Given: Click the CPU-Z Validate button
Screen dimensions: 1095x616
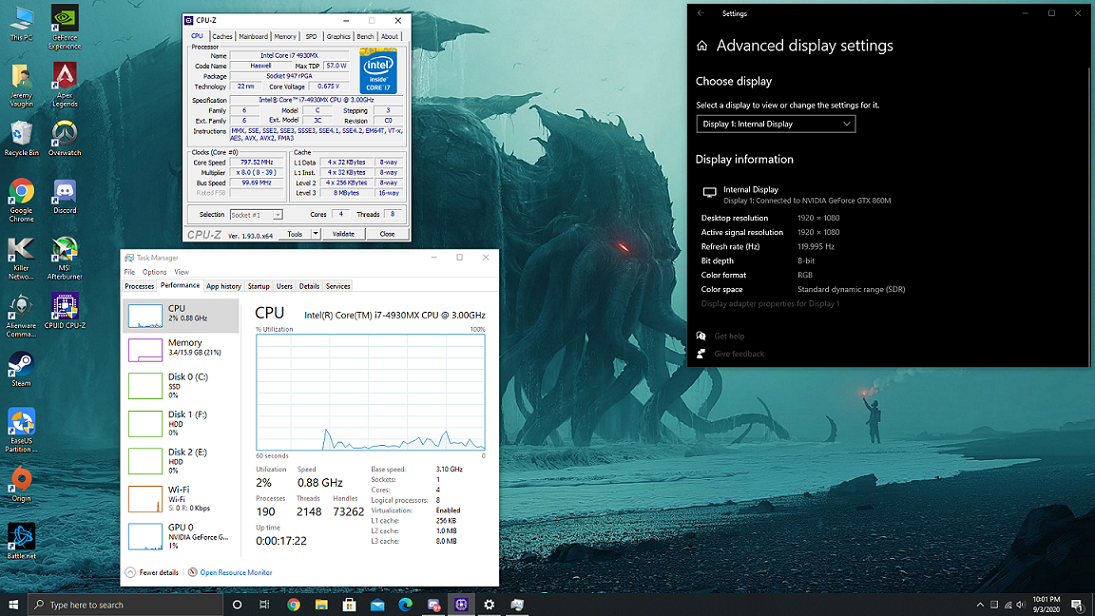Looking at the screenshot, I should tap(344, 234).
